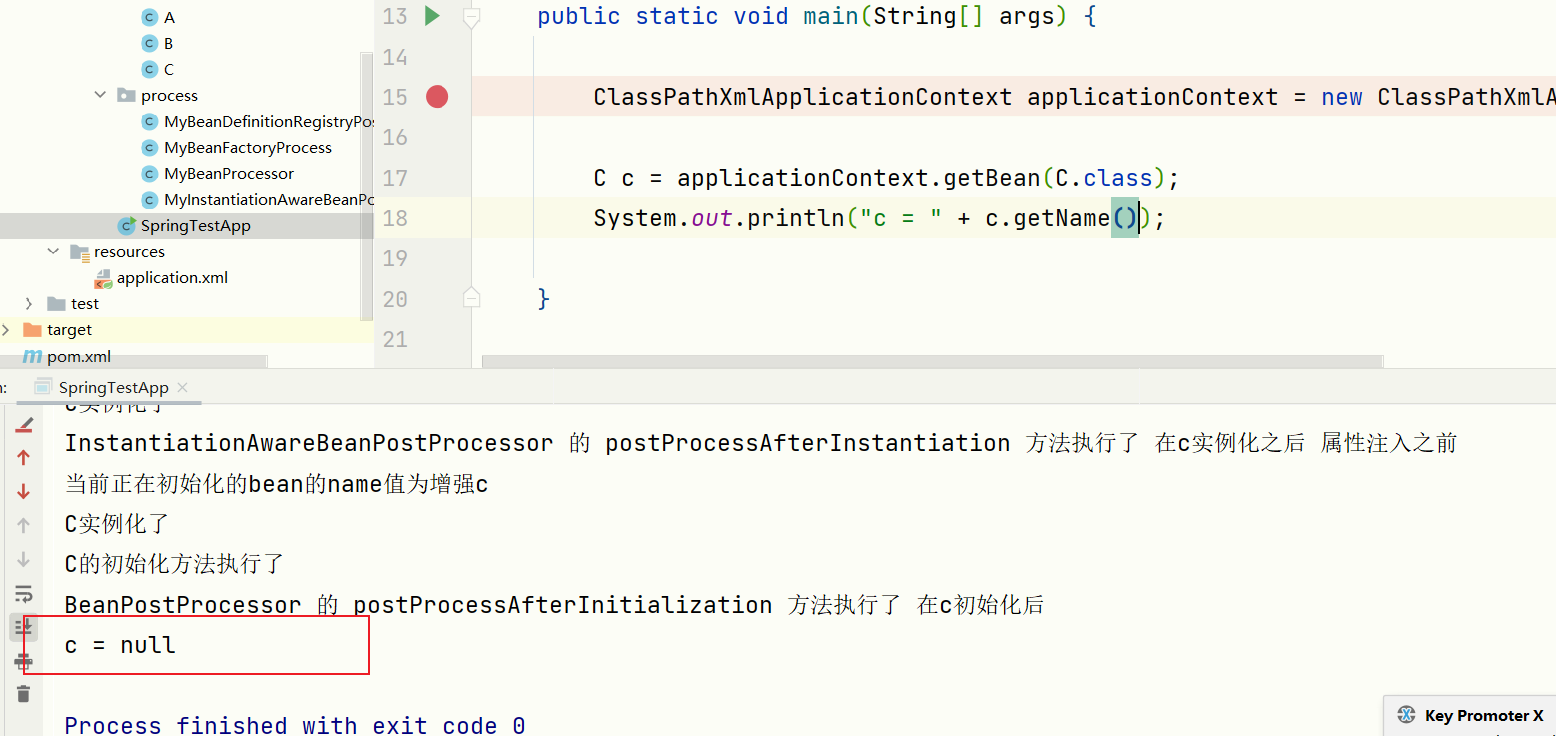Click console line 'c = null'
The image size is (1556, 736).
(120, 645)
